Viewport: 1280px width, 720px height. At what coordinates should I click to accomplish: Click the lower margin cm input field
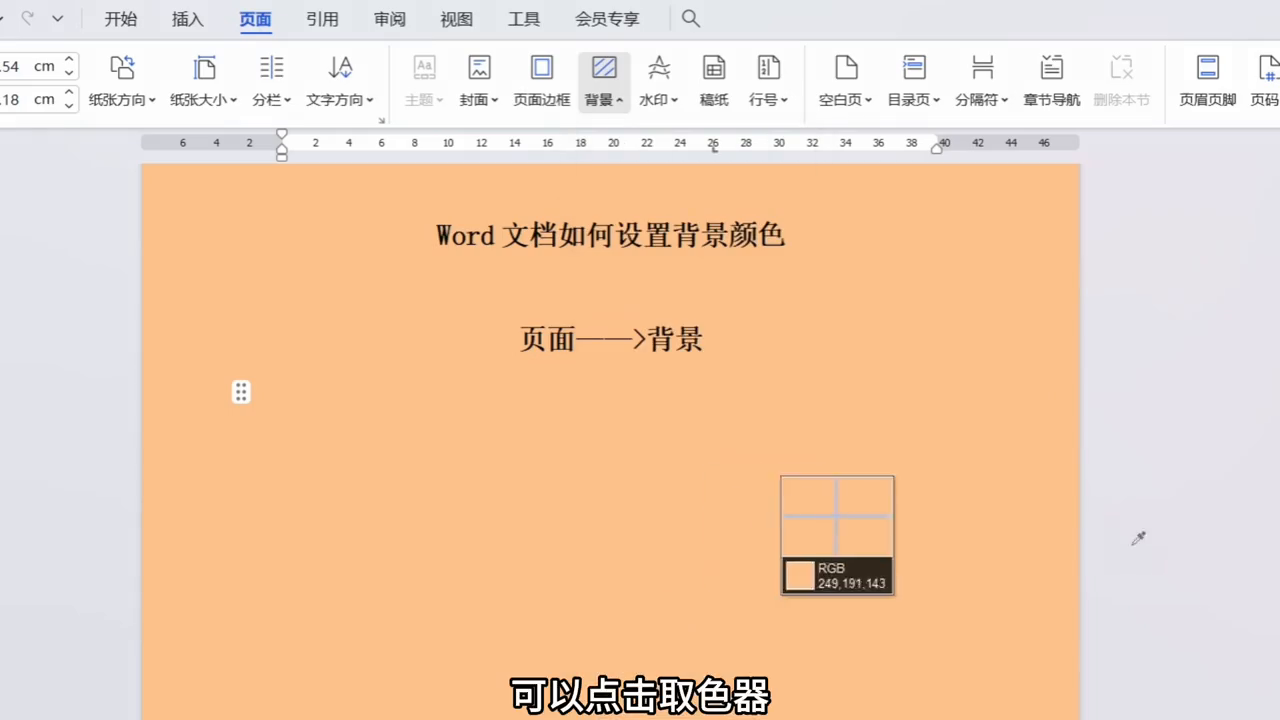click(x=30, y=99)
